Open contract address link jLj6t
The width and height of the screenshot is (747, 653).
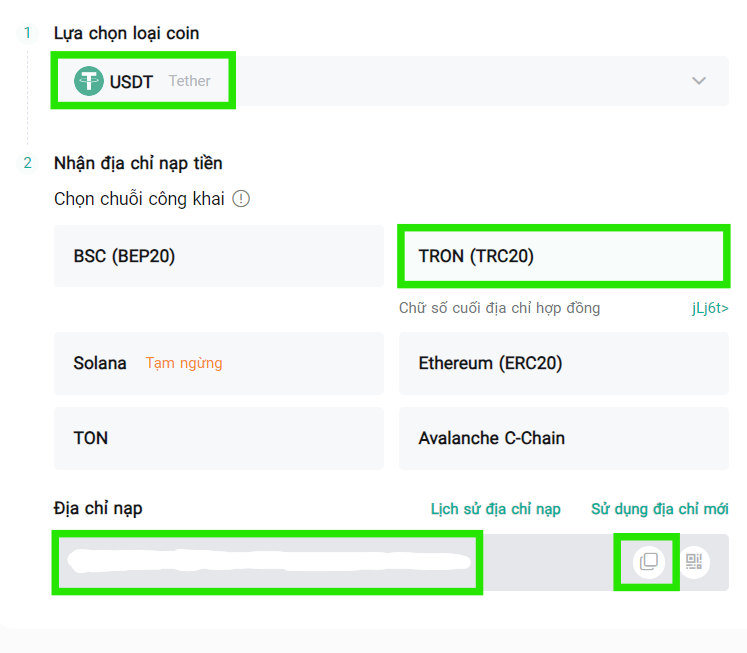(x=710, y=308)
